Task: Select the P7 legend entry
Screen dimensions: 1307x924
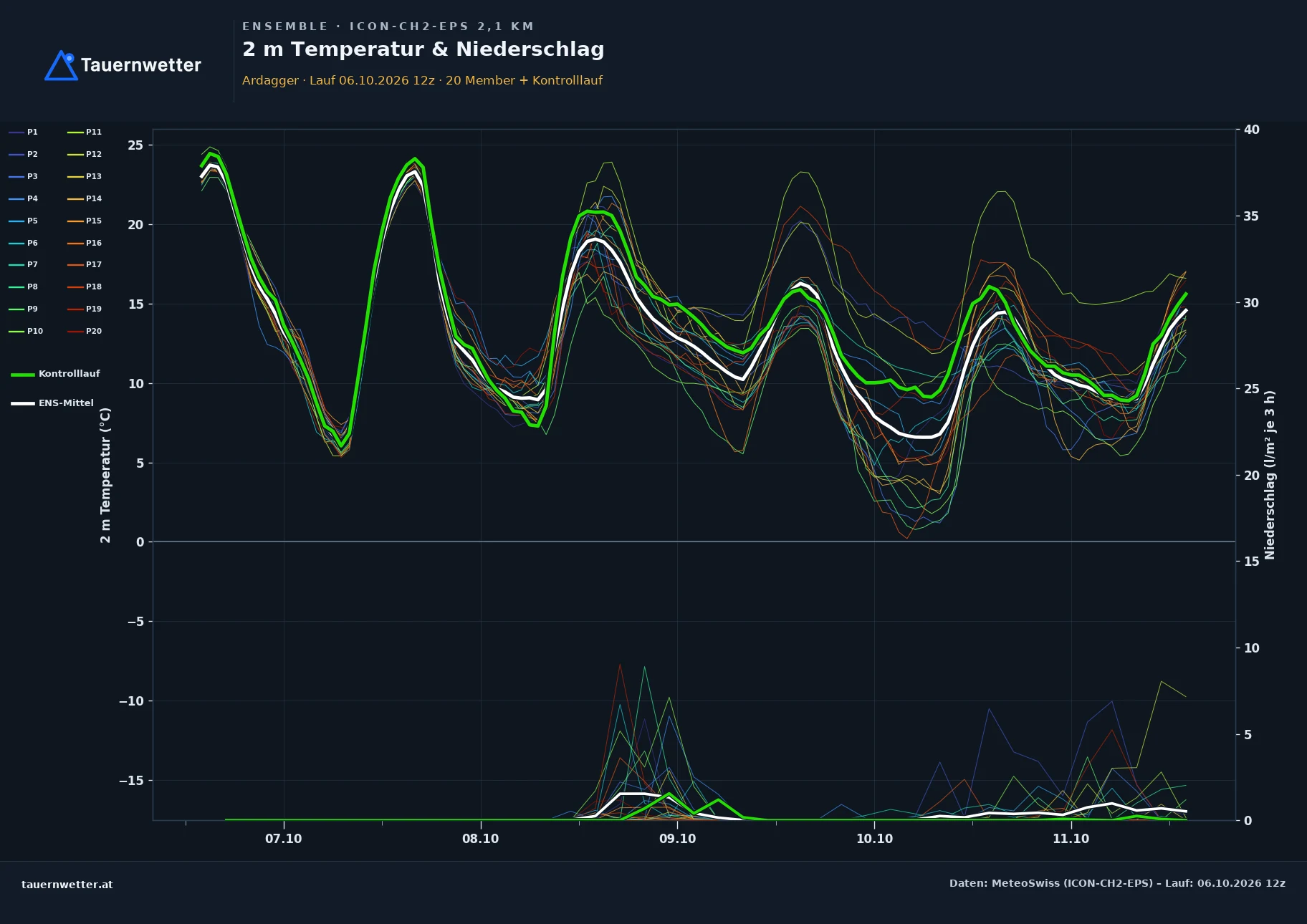Action: [23, 264]
